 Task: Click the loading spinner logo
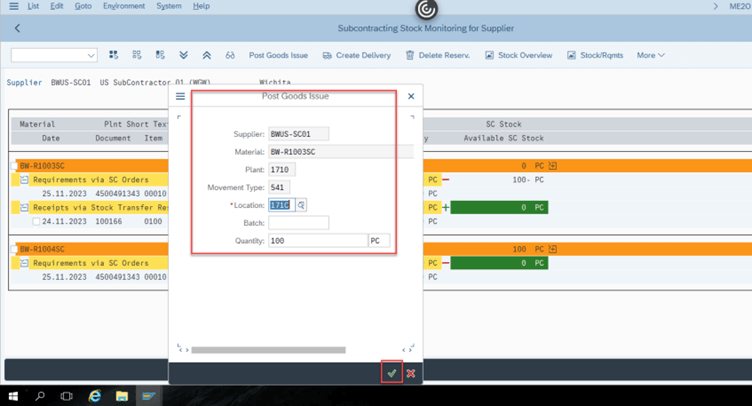(x=426, y=9)
